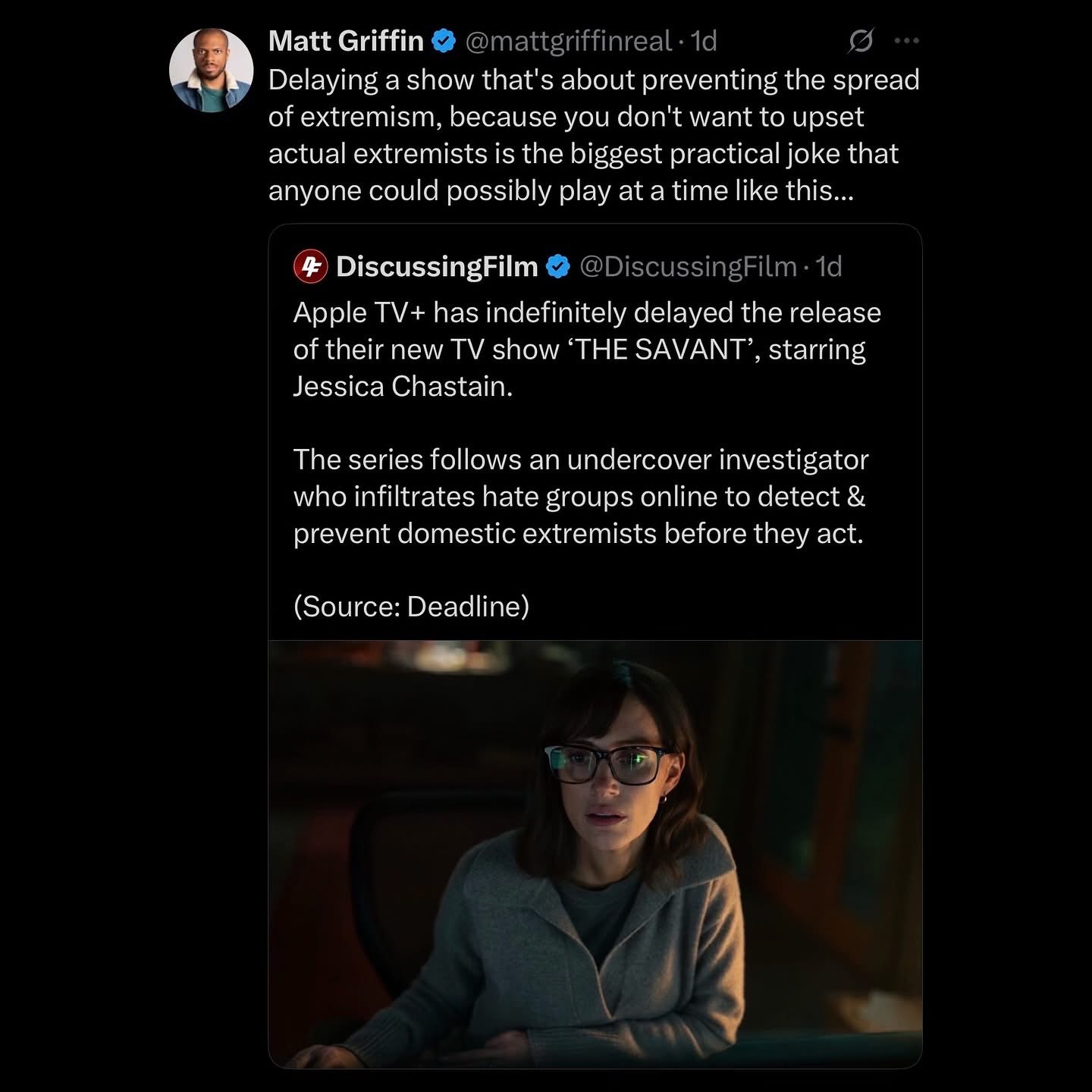Image resolution: width=1092 pixels, height=1092 pixels.
Task: Click the @DiscussingFilm handle
Action: (x=688, y=266)
